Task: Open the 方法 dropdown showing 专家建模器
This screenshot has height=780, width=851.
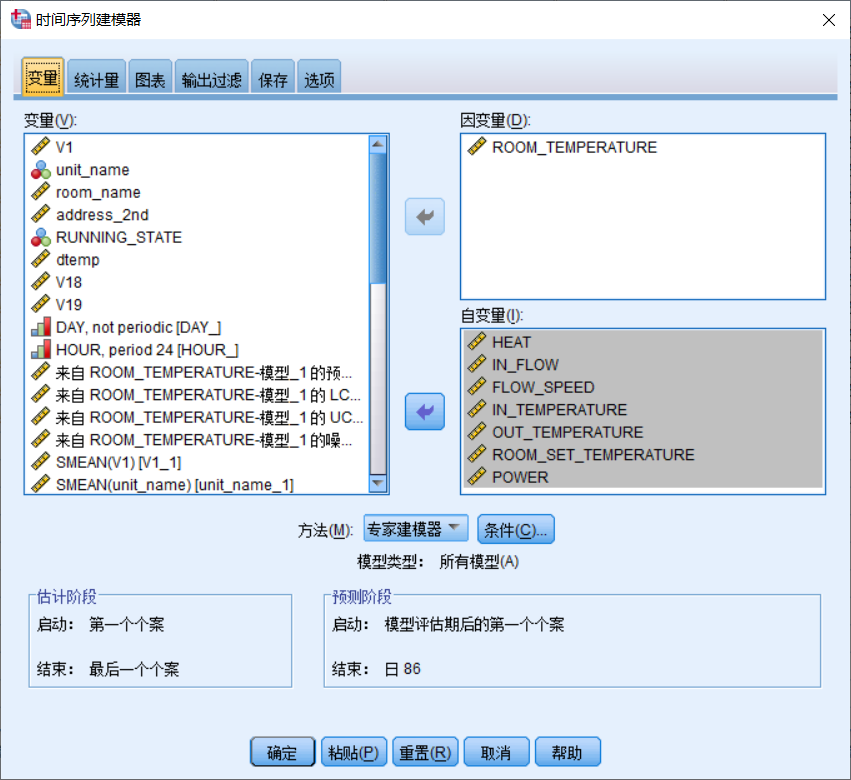Action: tap(415, 528)
